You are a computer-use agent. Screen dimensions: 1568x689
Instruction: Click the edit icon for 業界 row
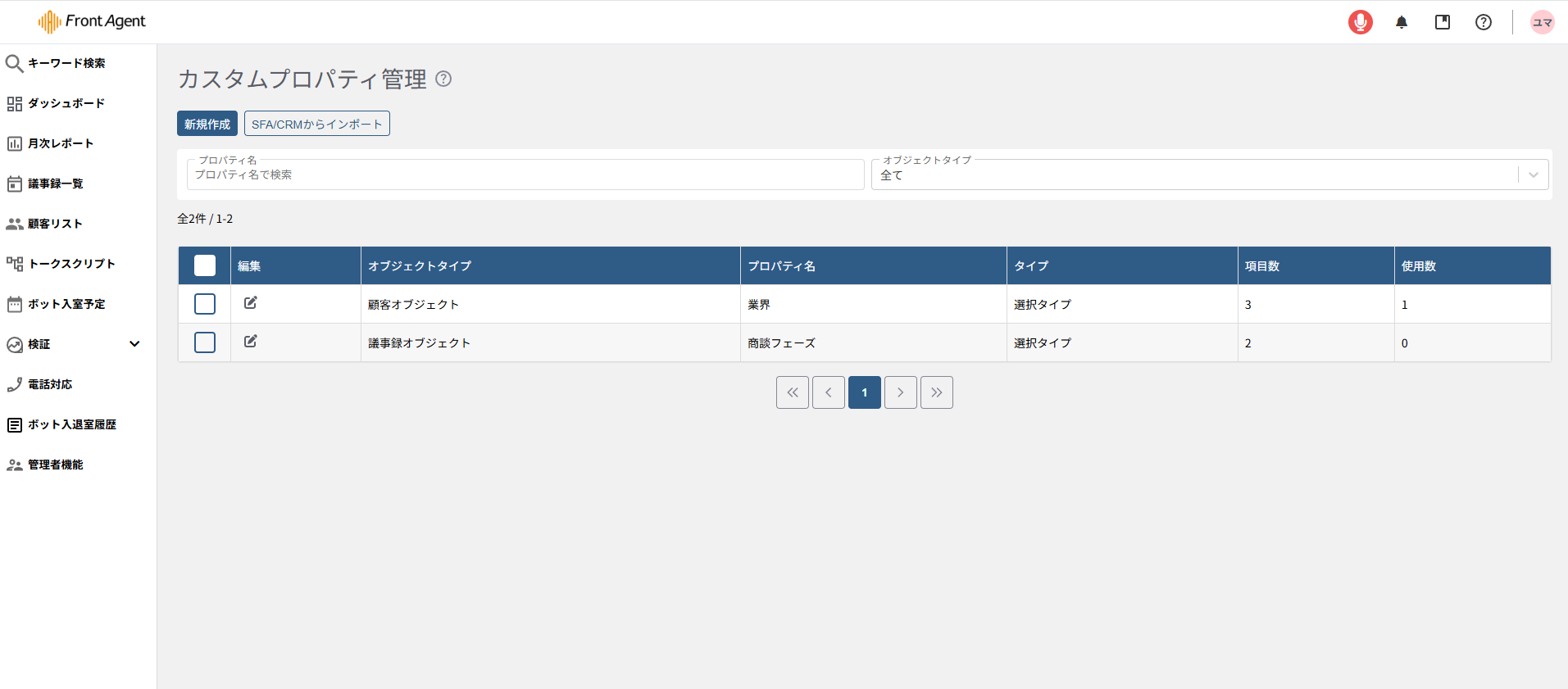pos(251,303)
